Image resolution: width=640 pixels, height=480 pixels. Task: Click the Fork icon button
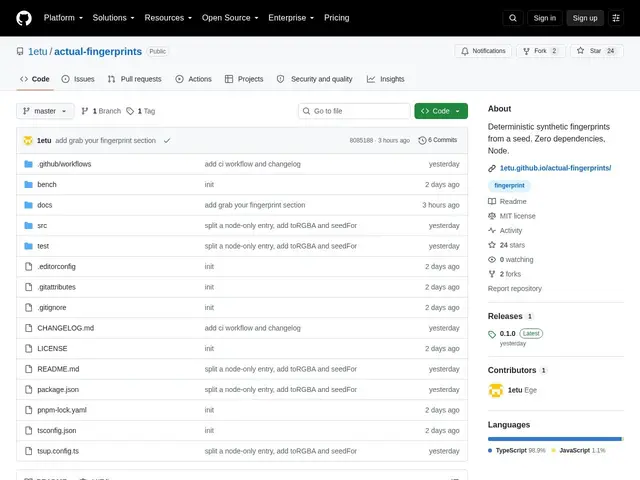[527, 51]
